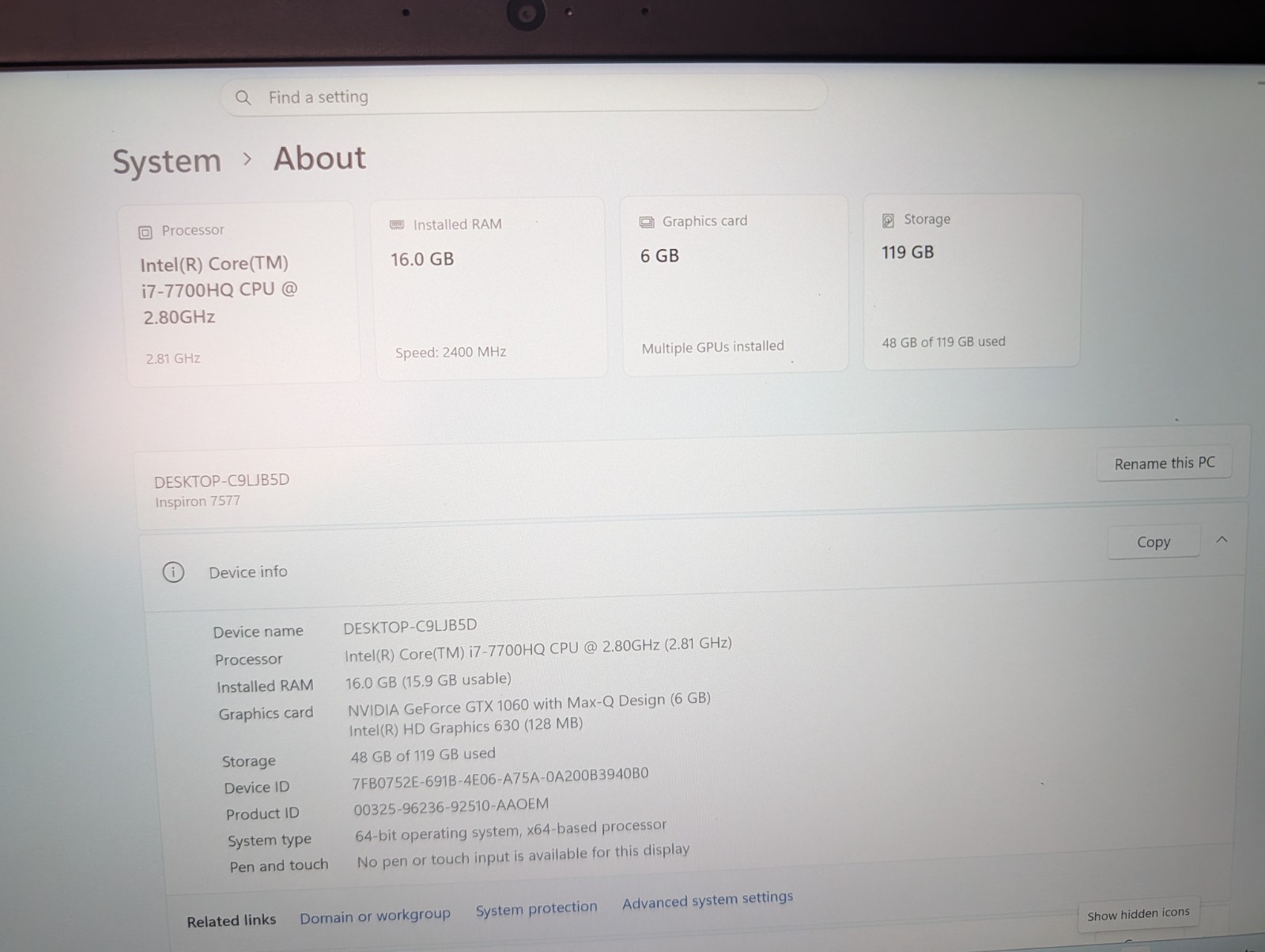The height and width of the screenshot is (952, 1265).
Task: Click 119 GB value in Storage card
Action: 908,252
